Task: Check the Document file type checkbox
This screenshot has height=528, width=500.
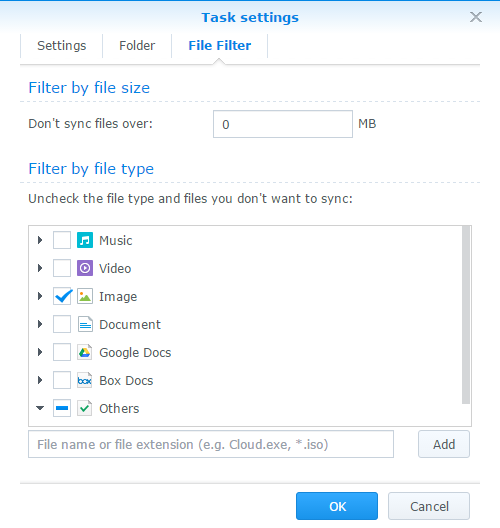Action: [62, 324]
